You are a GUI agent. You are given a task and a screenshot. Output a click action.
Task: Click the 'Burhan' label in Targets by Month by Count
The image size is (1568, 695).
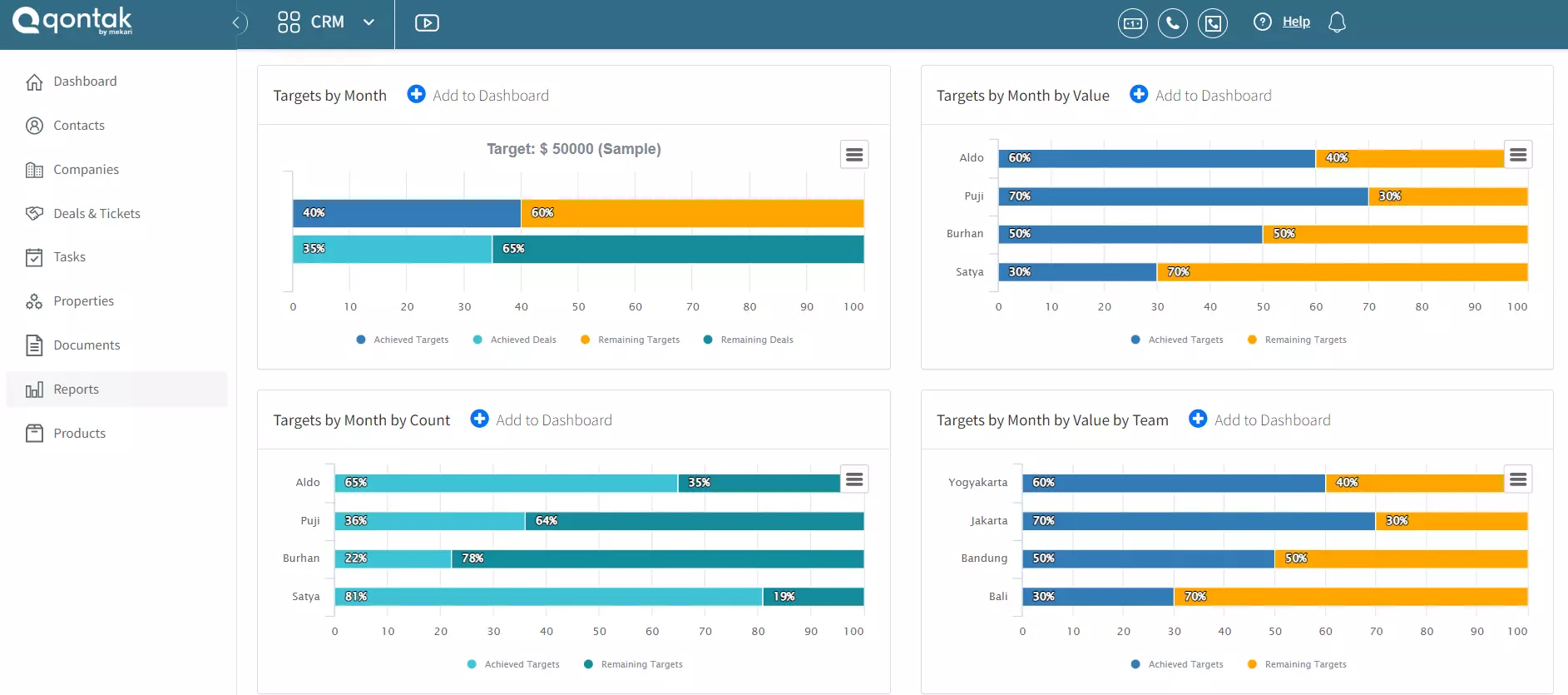click(x=301, y=558)
